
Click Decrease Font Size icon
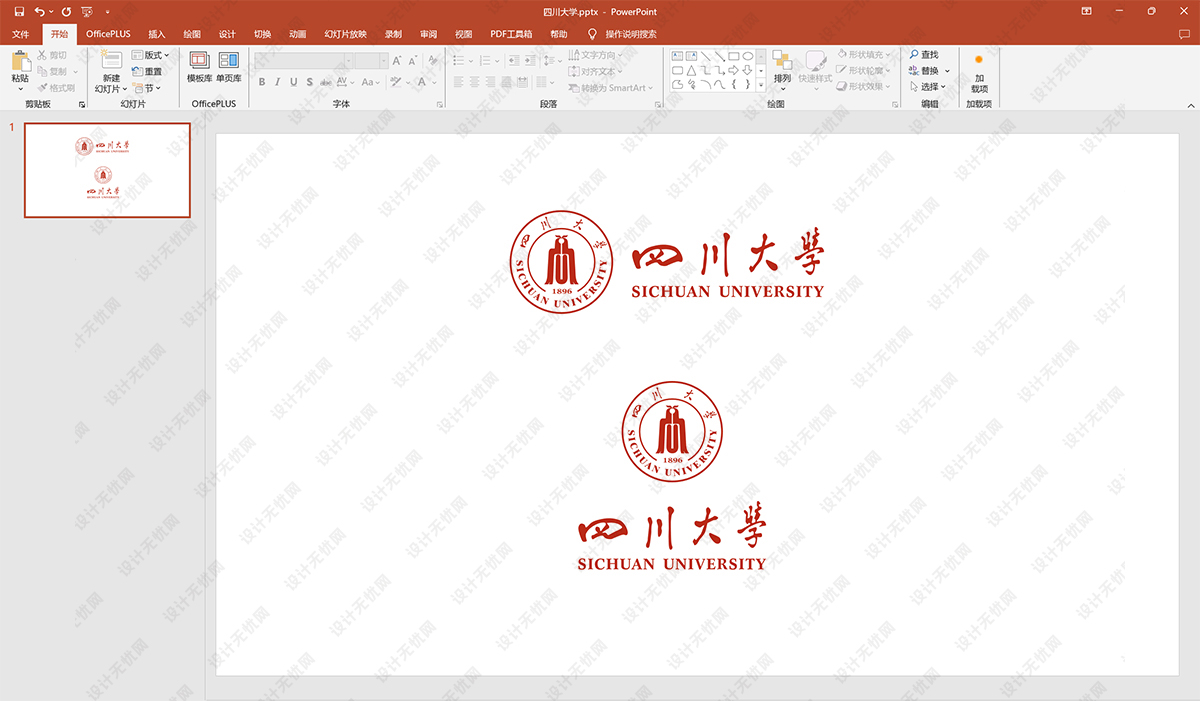(x=412, y=61)
